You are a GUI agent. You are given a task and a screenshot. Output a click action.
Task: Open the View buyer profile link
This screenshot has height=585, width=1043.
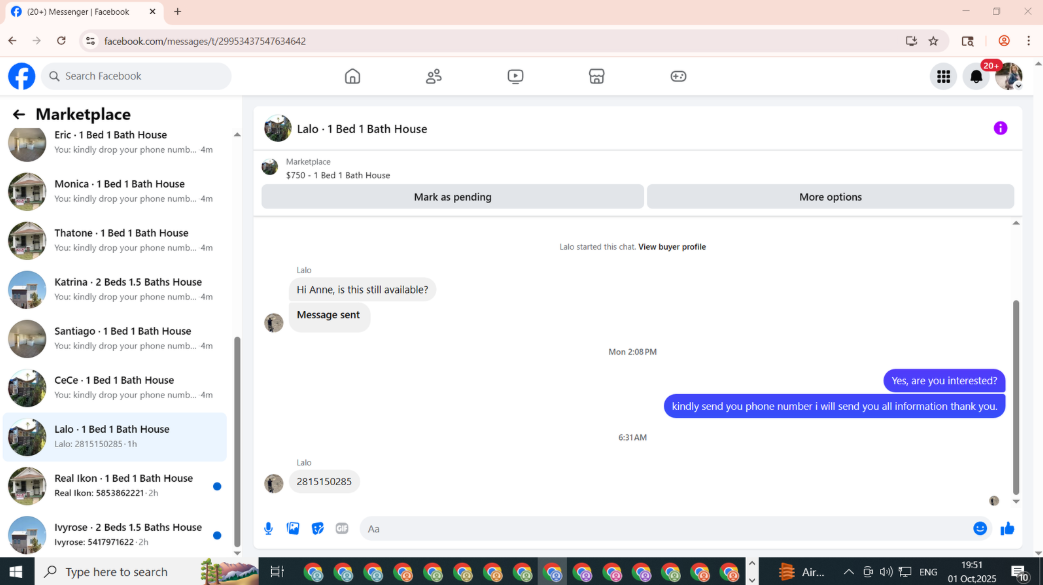tap(672, 247)
